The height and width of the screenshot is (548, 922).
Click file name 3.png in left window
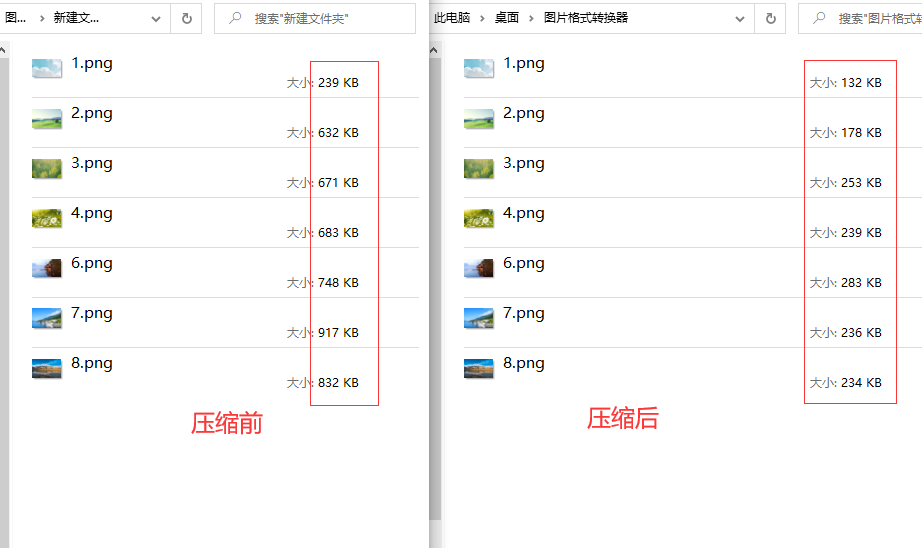92,163
